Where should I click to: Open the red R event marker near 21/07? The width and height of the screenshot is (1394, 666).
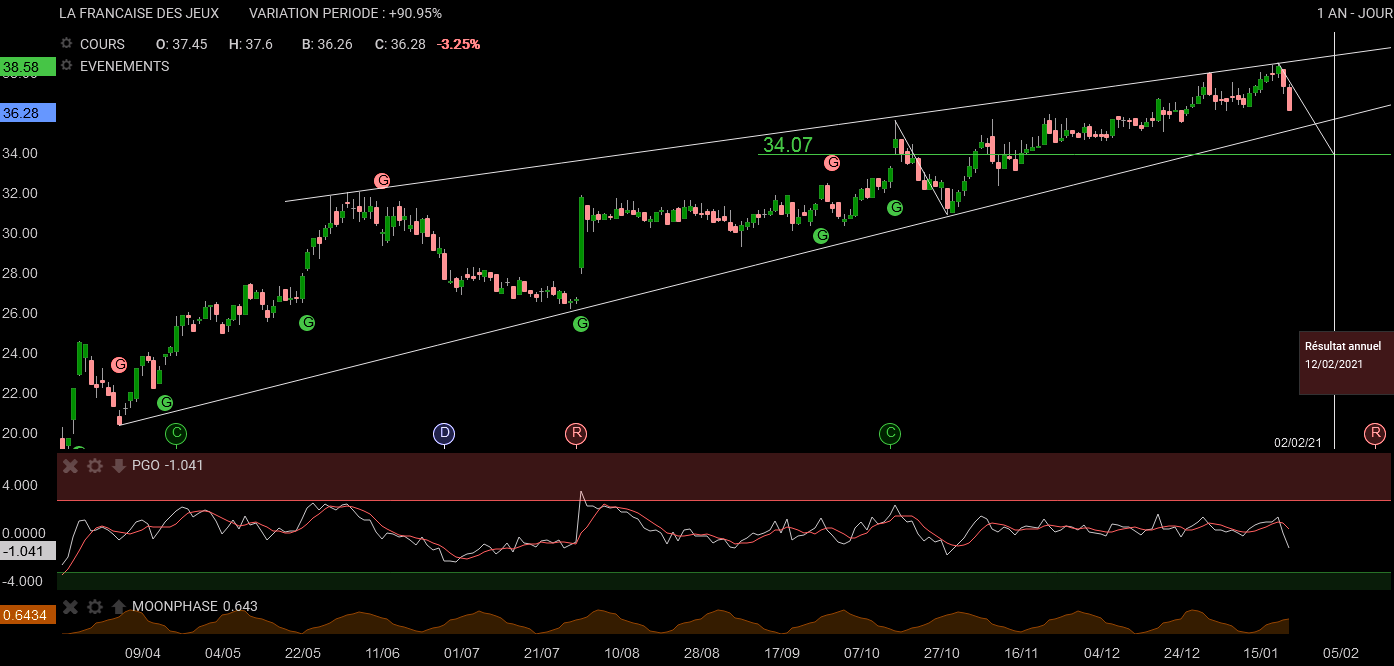click(576, 434)
